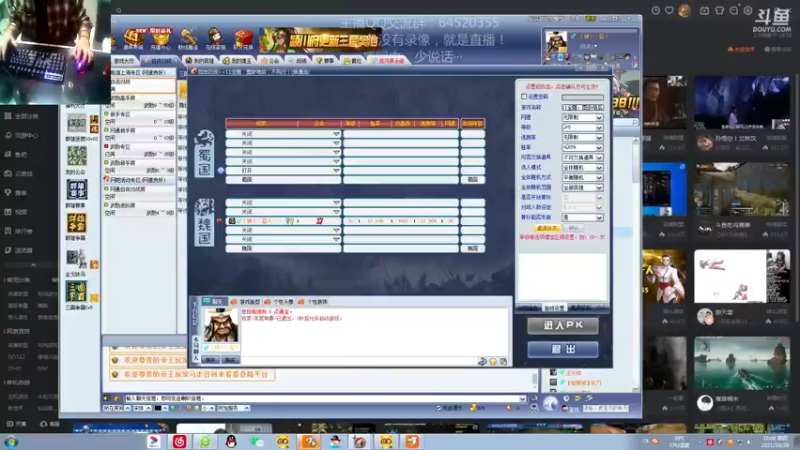Image resolution: width=800 pixels, height=450 pixels.
Task: Toggle the 发送提示 checkbox in lobby chat bar
Action: click(438, 408)
